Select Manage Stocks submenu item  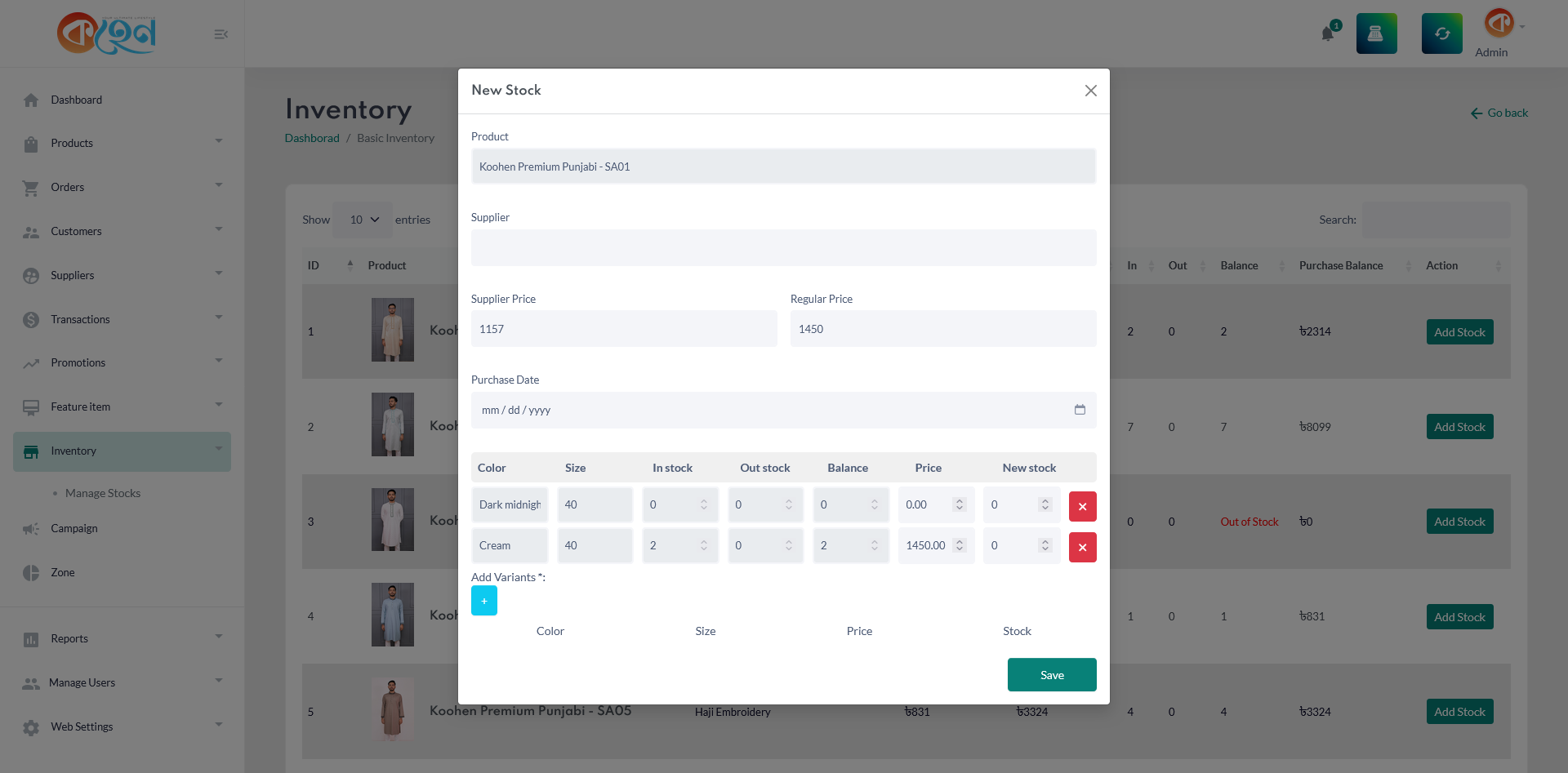(x=103, y=493)
